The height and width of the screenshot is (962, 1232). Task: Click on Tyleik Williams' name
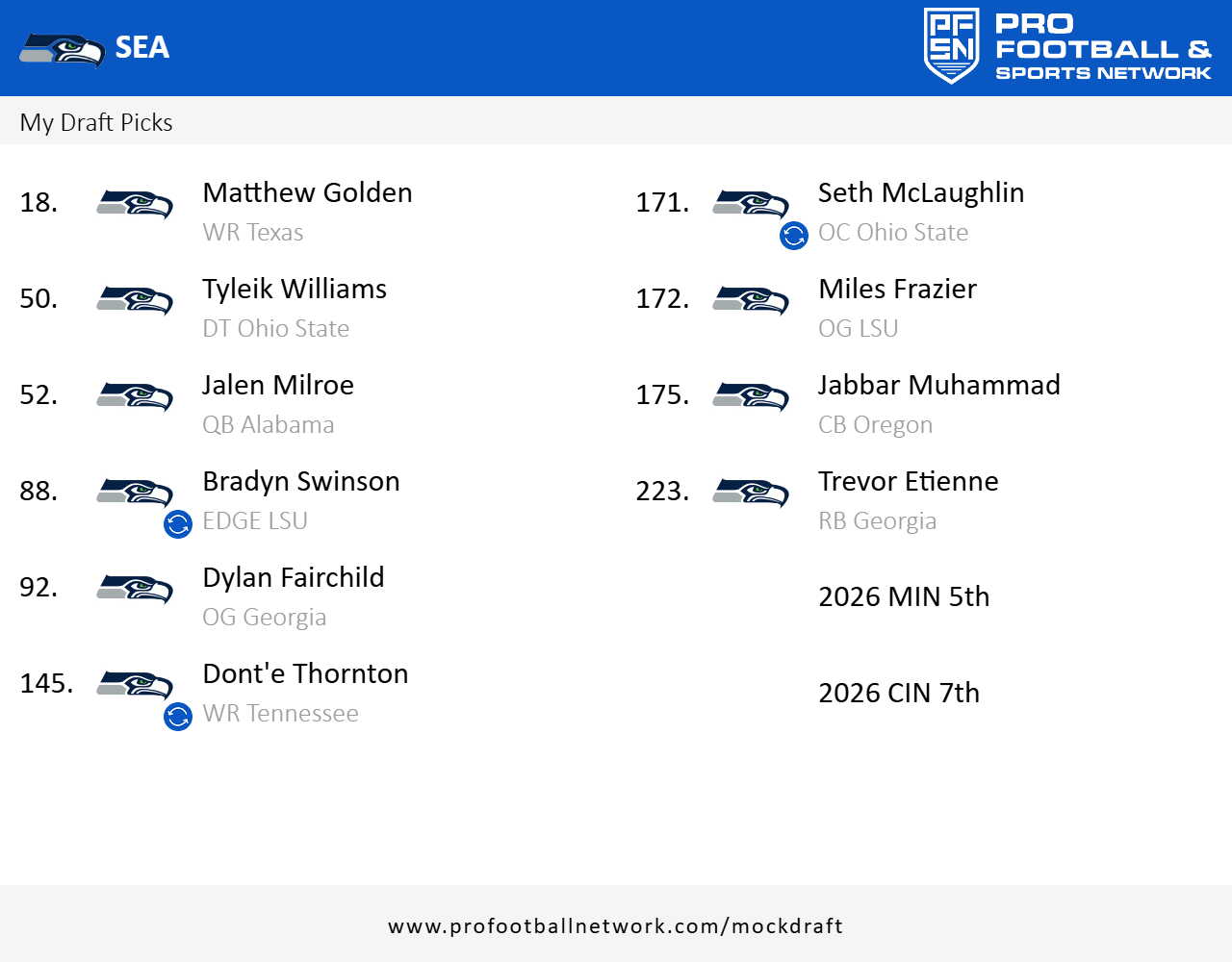[x=295, y=289]
